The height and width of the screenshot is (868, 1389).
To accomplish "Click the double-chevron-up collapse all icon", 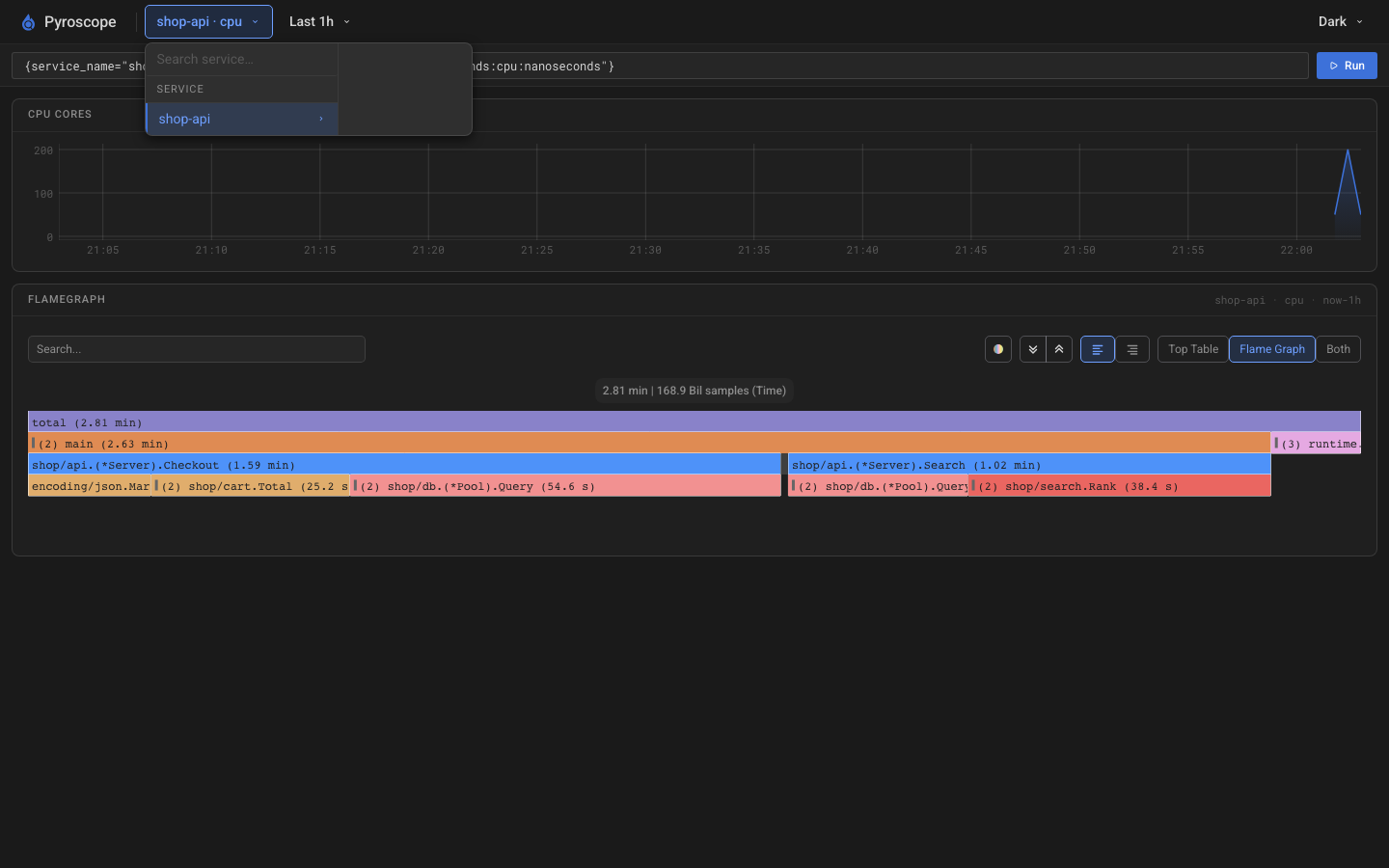I will click(1059, 349).
